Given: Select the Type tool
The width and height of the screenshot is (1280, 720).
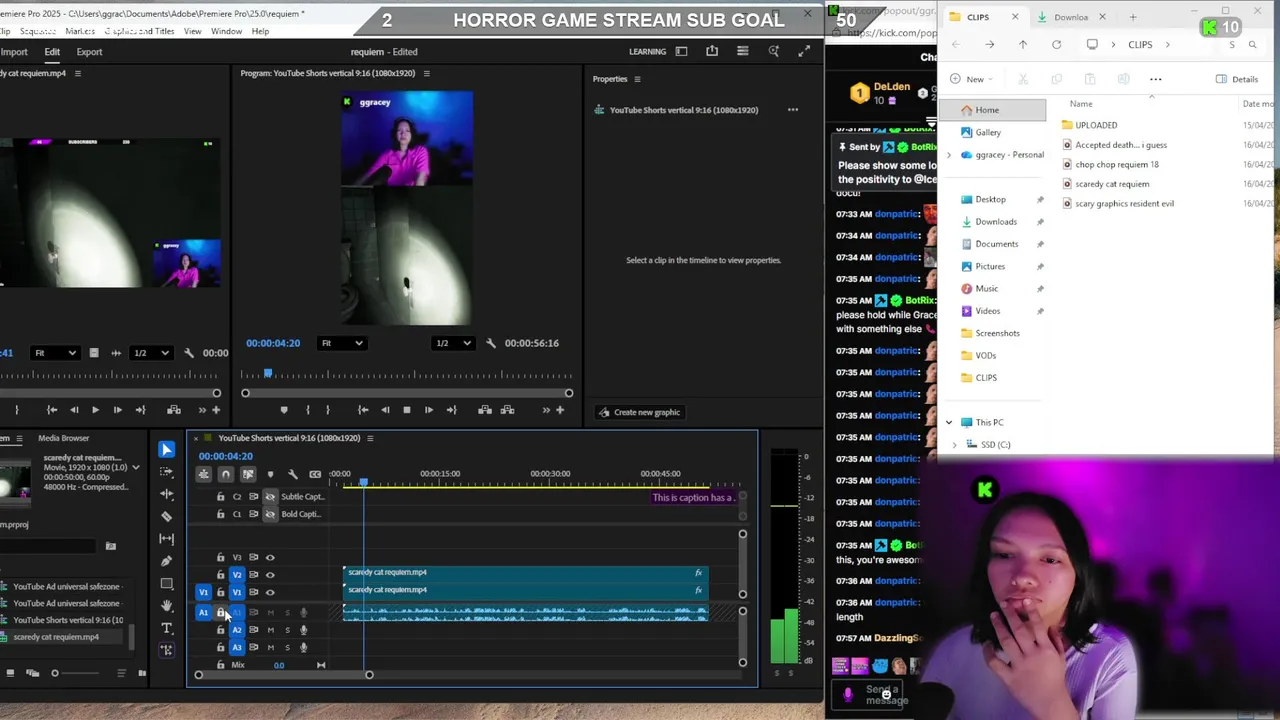Looking at the screenshot, I should click(166, 628).
